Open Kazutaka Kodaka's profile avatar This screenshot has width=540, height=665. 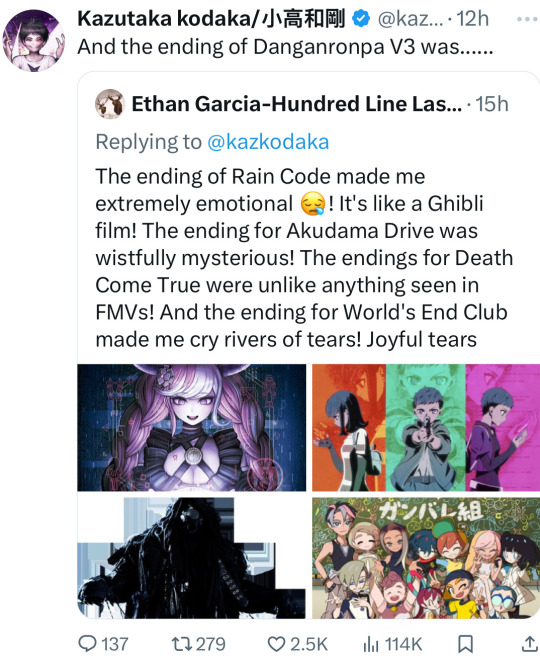coord(34,40)
